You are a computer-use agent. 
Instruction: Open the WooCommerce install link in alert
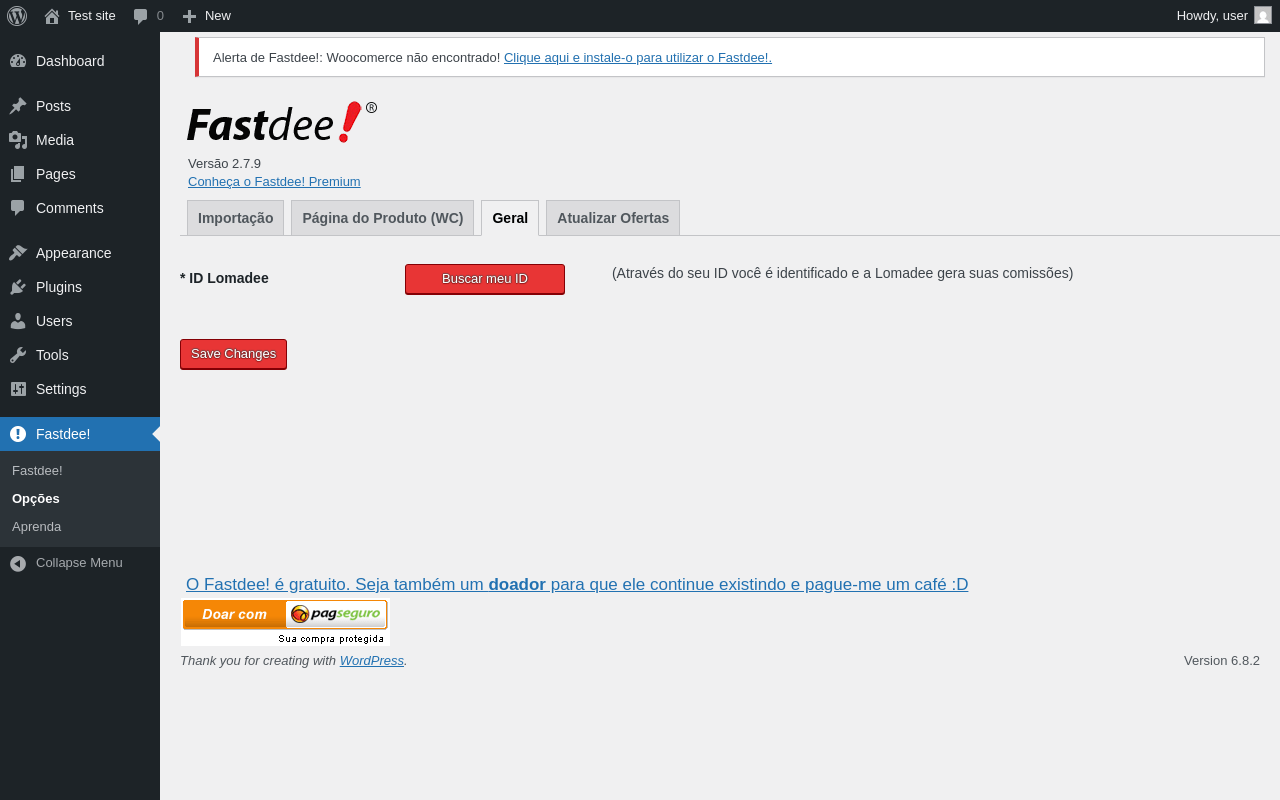click(638, 58)
